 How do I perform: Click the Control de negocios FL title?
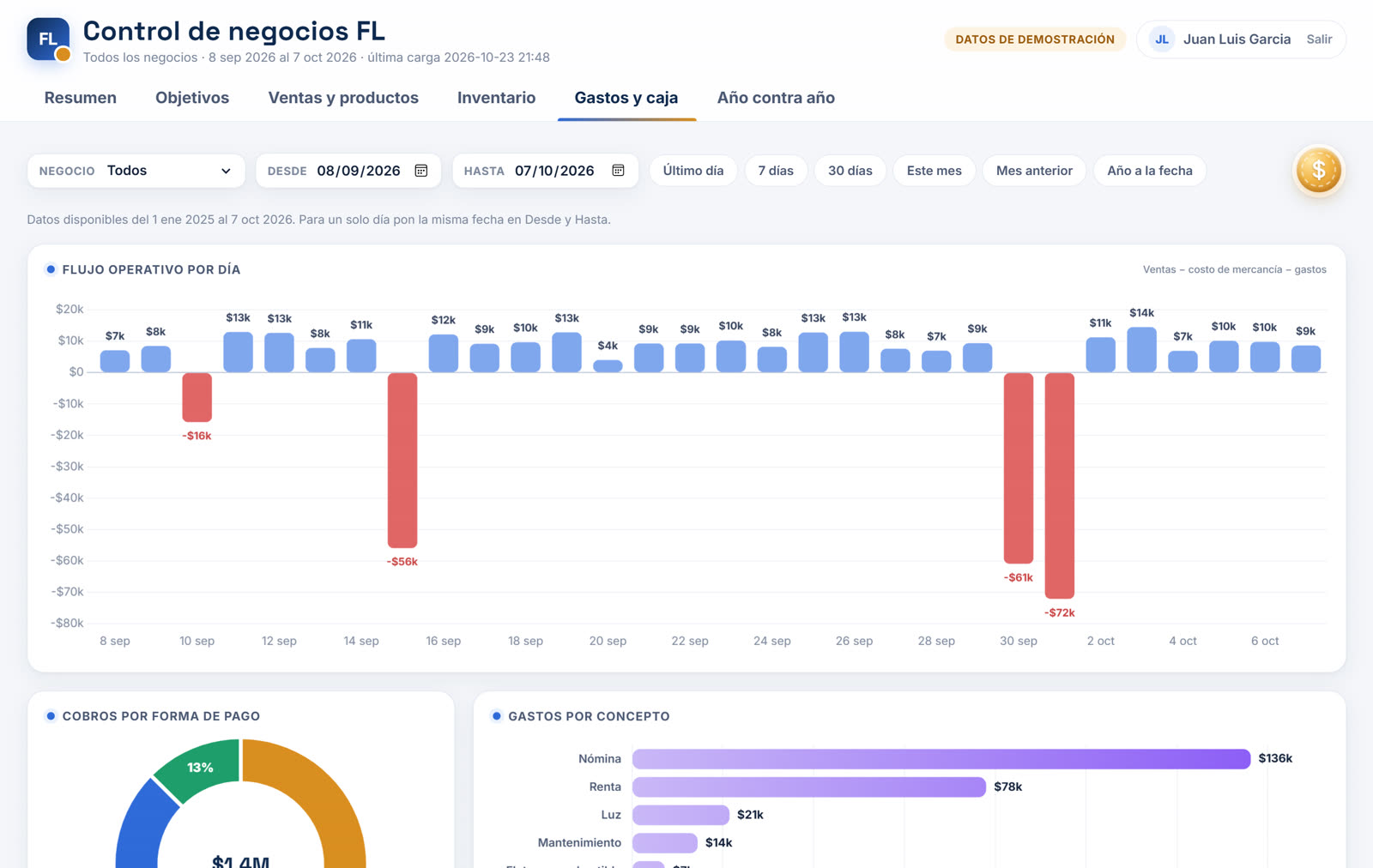click(x=234, y=31)
